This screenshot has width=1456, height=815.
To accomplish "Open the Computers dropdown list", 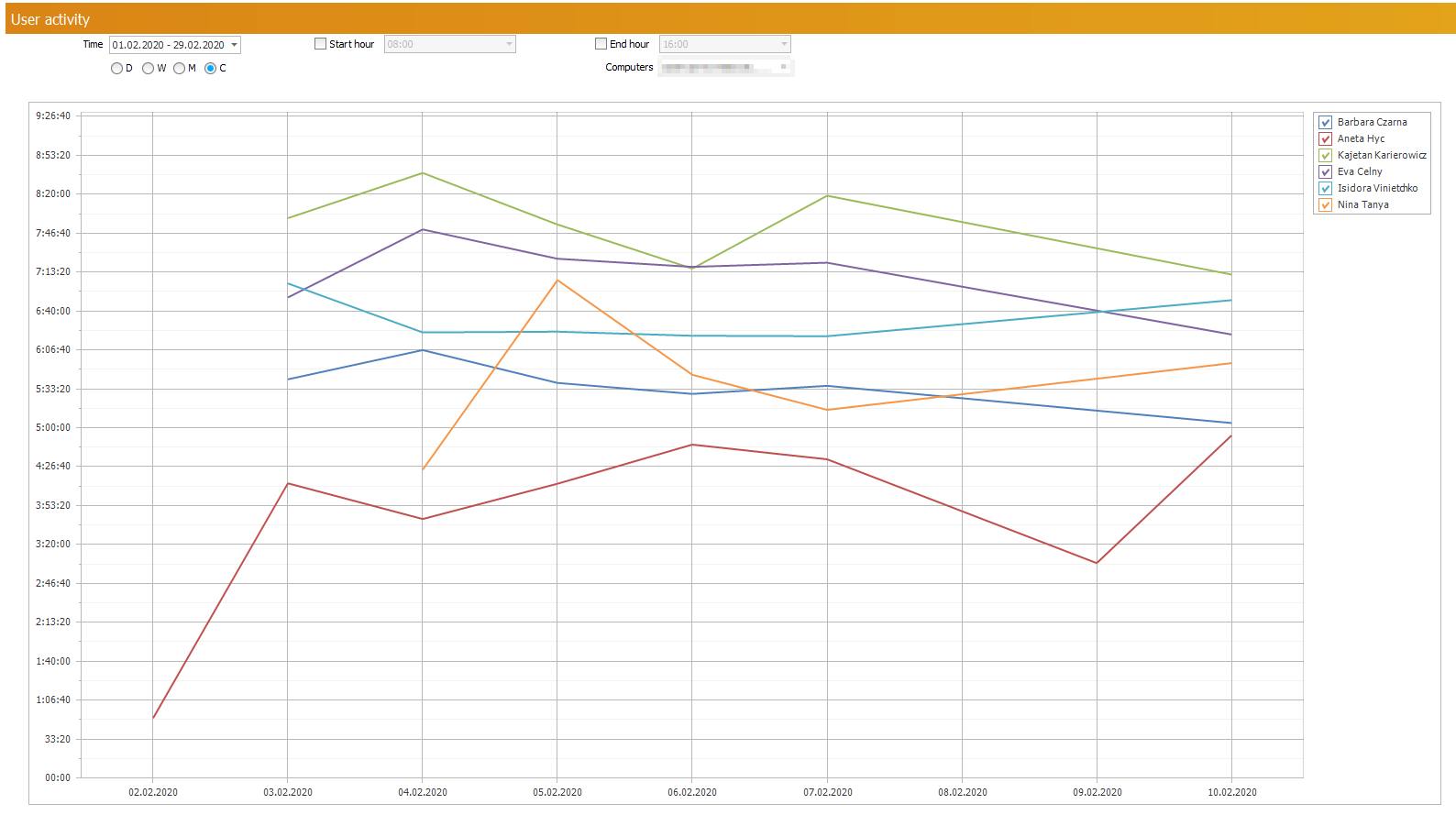I will click(x=783, y=67).
